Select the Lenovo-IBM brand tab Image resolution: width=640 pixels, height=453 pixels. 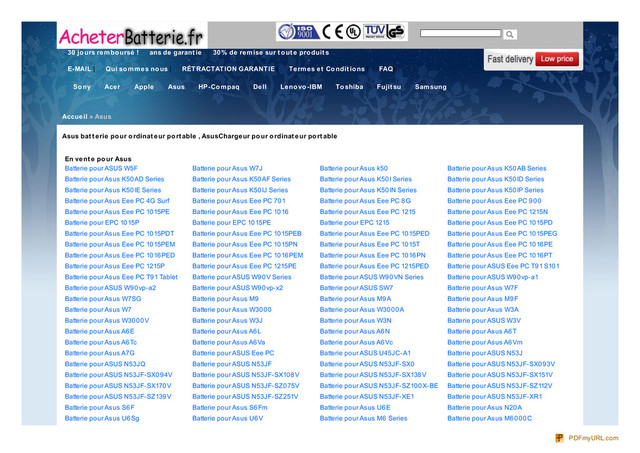point(301,87)
